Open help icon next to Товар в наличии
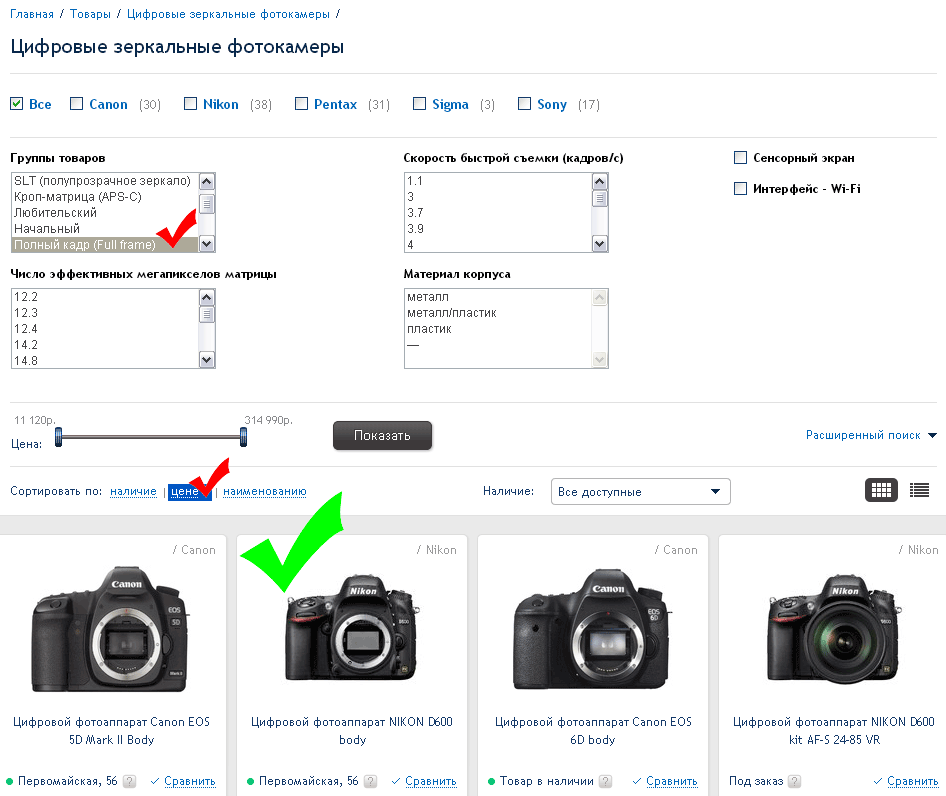This screenshot has width=946, height=796. pos(606,781)
